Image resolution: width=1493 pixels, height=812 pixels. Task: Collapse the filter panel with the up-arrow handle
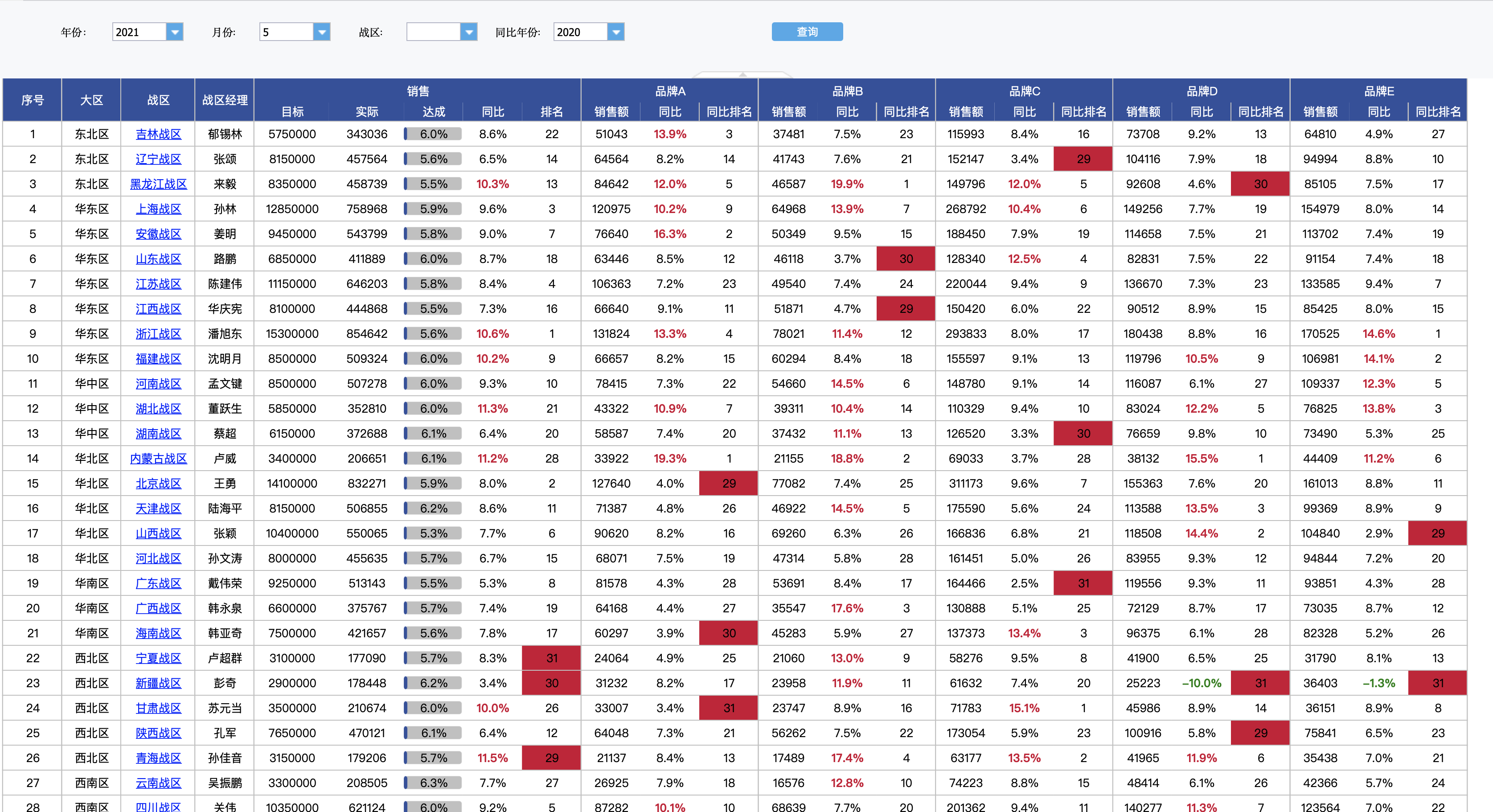coord(742,74)
